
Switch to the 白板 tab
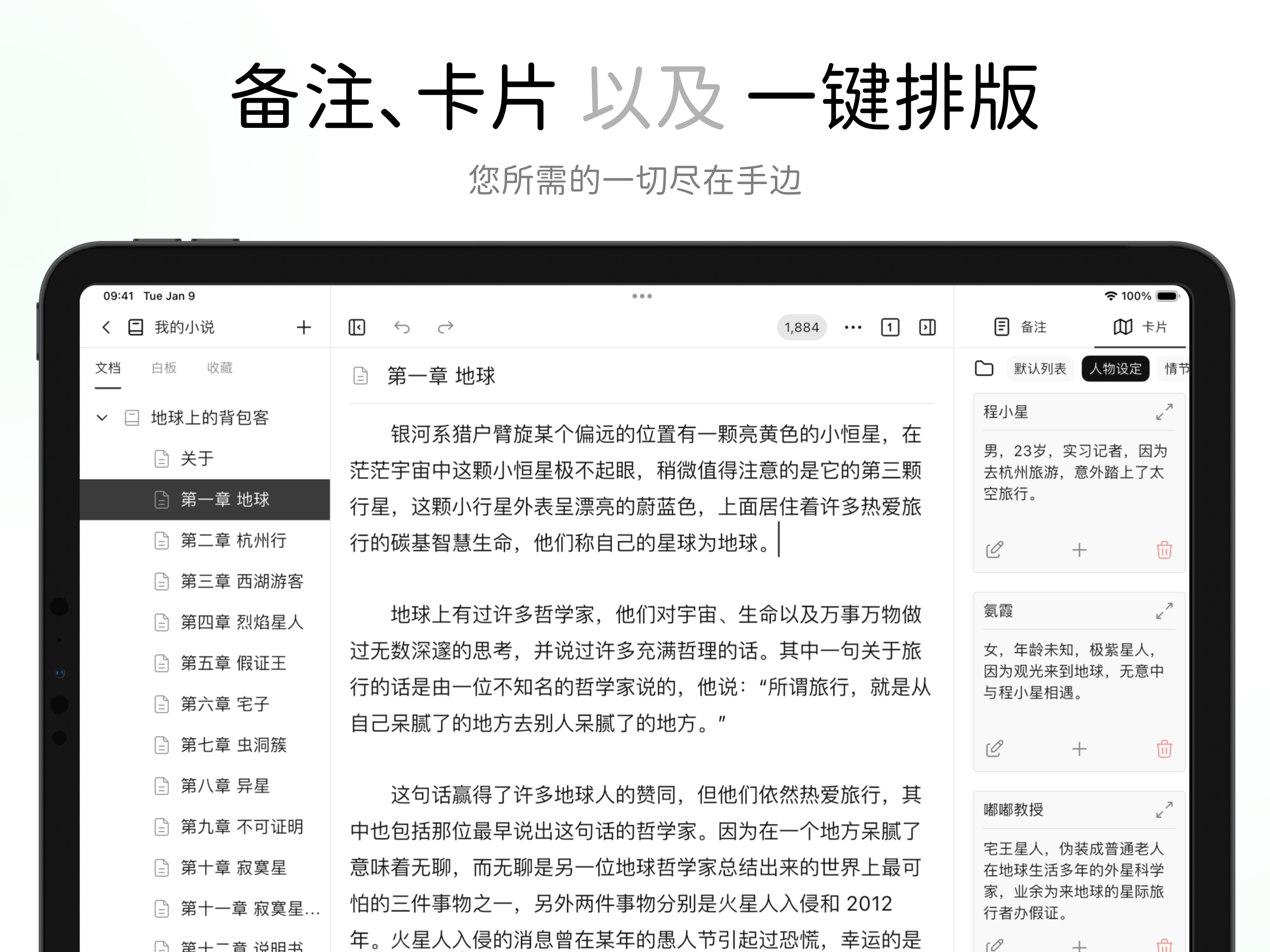click(x=164, y=368)
